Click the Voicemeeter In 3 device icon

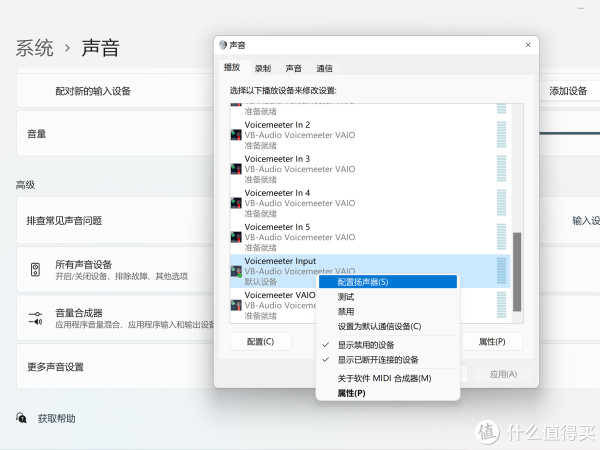[x=236, y=167]
